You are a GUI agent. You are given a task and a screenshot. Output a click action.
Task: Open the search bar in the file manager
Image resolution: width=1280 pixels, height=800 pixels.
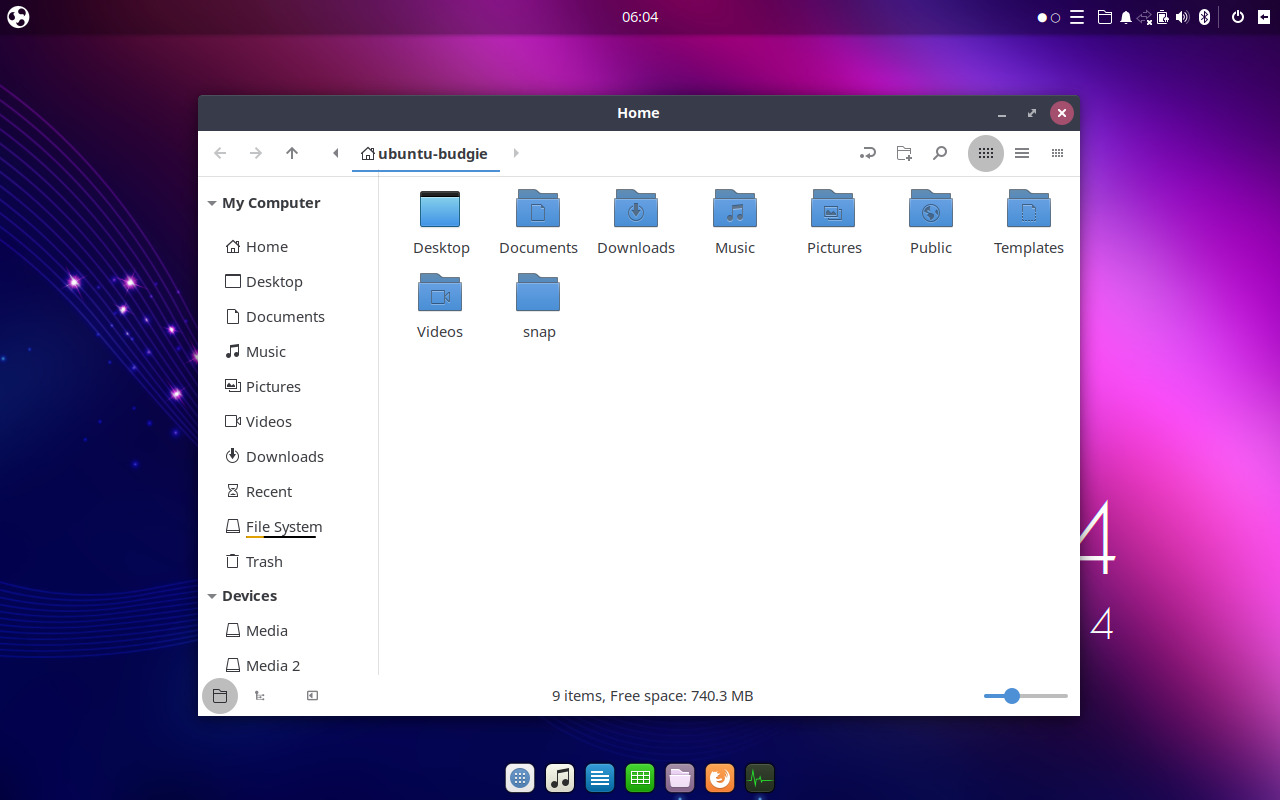940,153
